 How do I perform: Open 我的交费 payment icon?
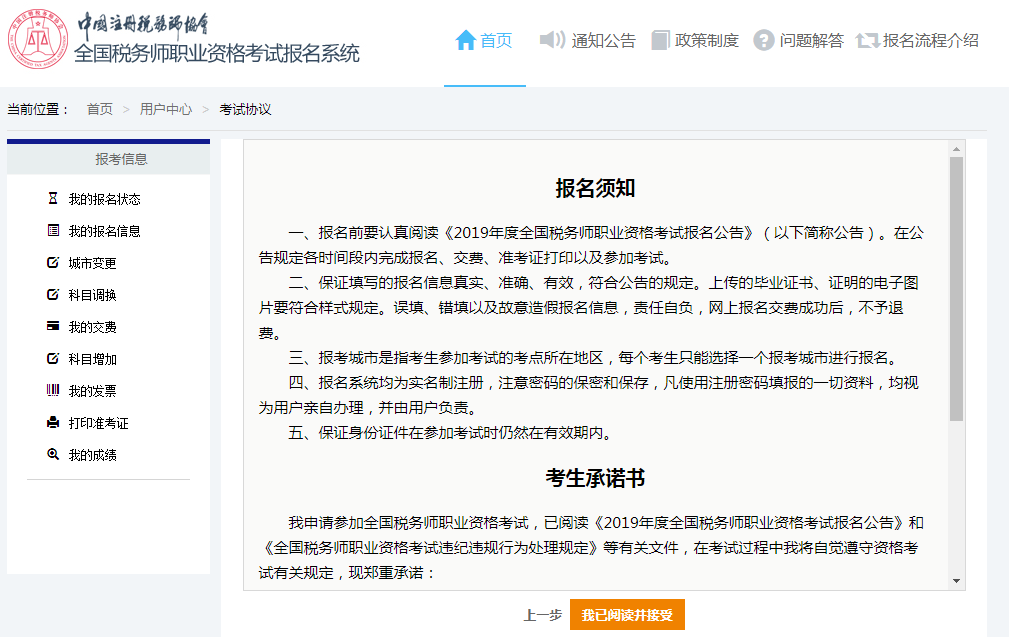(55, 327)
